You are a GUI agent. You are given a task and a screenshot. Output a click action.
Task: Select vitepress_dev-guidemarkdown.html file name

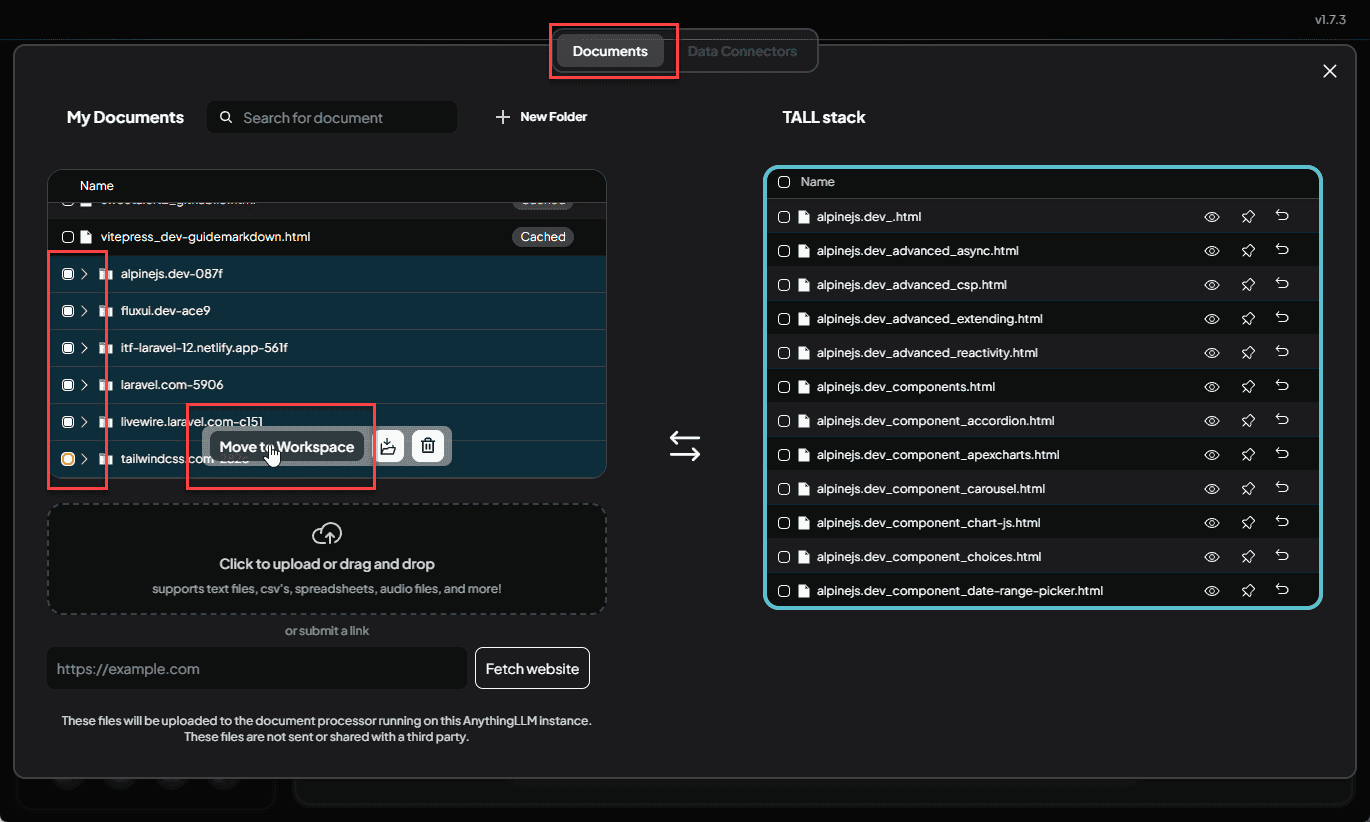coord(206,237)
